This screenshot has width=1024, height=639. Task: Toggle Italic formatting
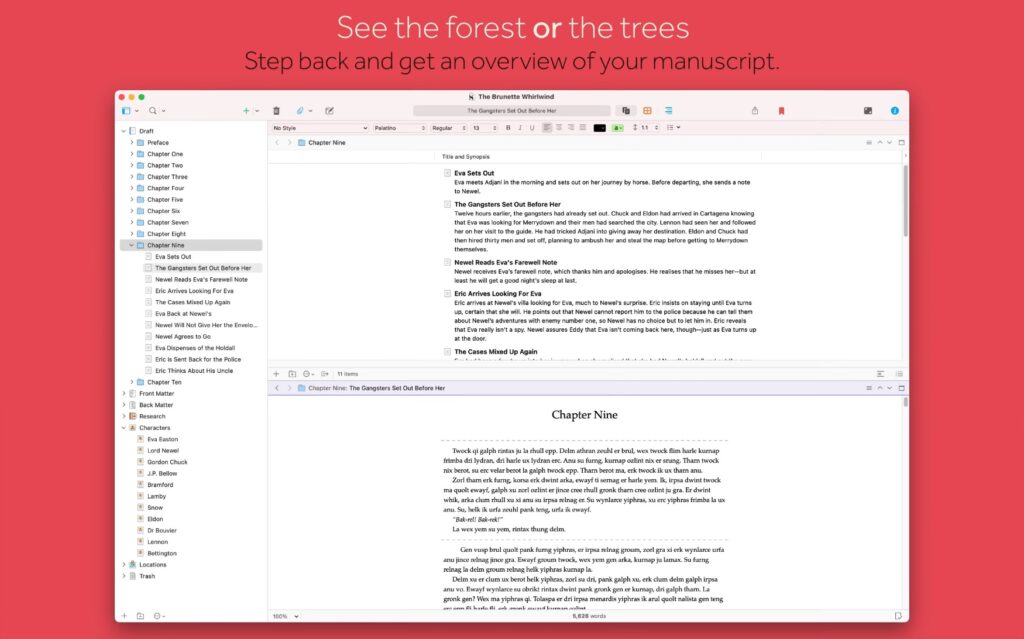pyautogui.click(x=518, y=128)
